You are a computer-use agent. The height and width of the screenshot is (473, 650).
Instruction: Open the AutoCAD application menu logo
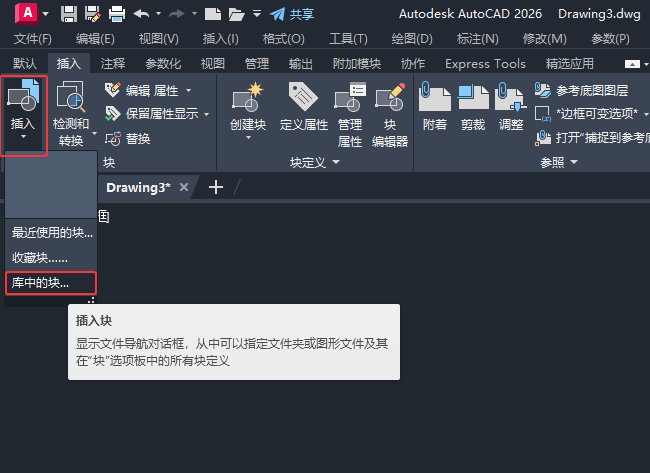tap(27, 13)
